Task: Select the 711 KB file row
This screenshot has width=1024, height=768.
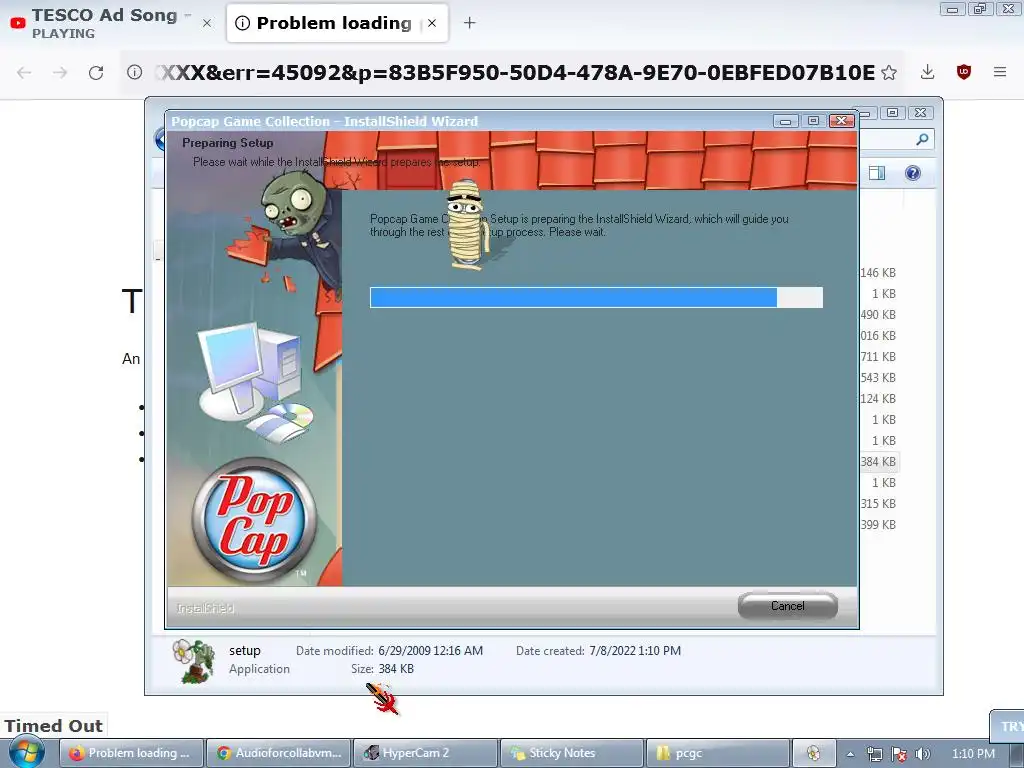Action: (x=878, y=357)
